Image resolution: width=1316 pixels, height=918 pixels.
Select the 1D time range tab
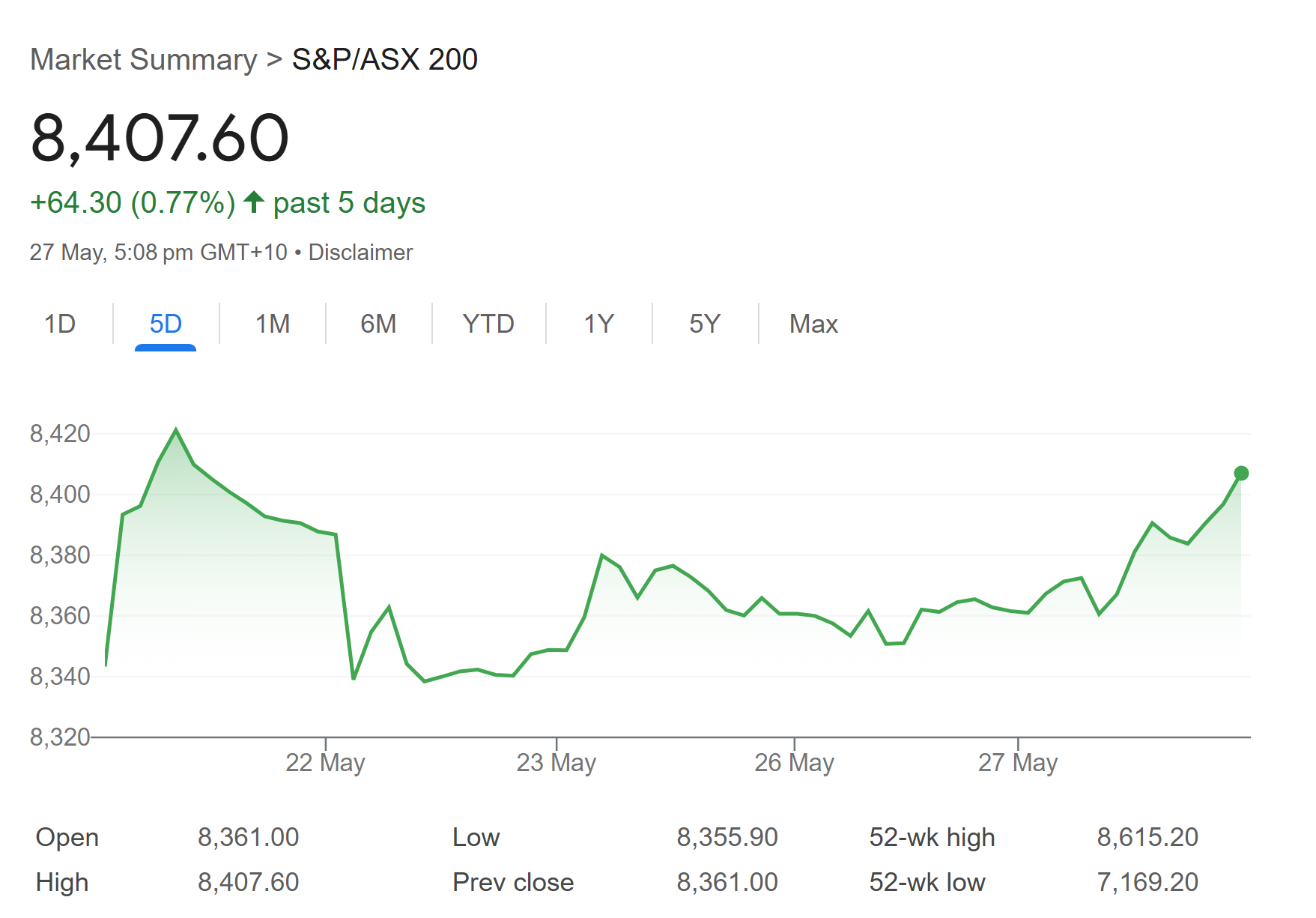pos(60,324)
